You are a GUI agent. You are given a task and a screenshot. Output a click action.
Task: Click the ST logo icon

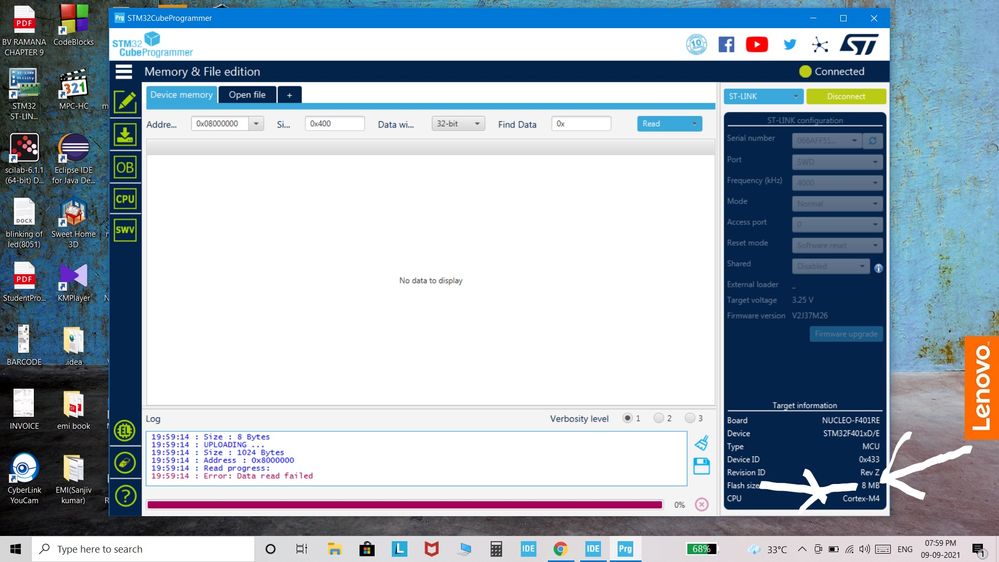[859, 44]
